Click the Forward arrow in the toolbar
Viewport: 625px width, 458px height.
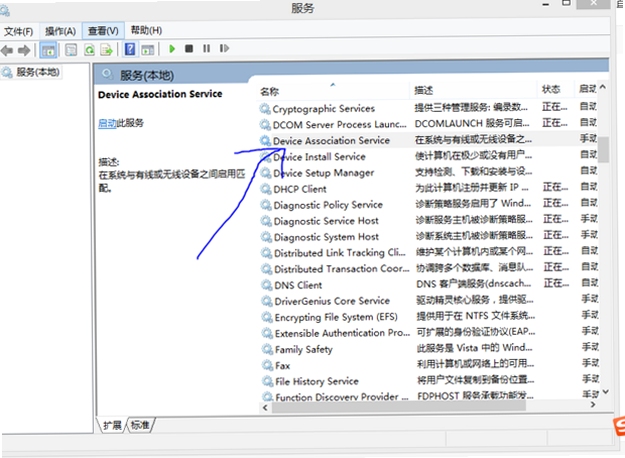[x=24, y=50]
